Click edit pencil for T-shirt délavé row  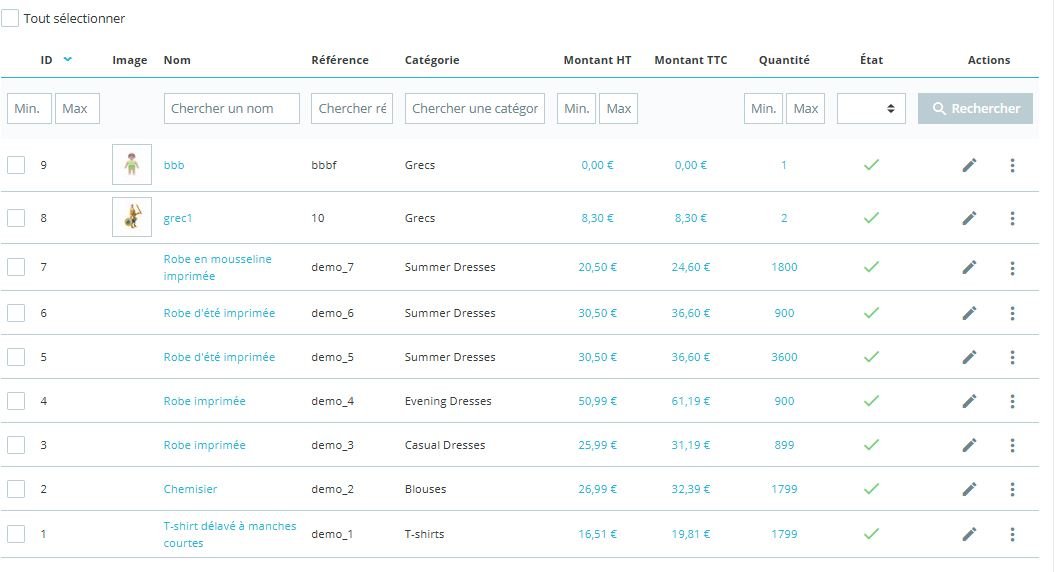(x=969, y=534)
